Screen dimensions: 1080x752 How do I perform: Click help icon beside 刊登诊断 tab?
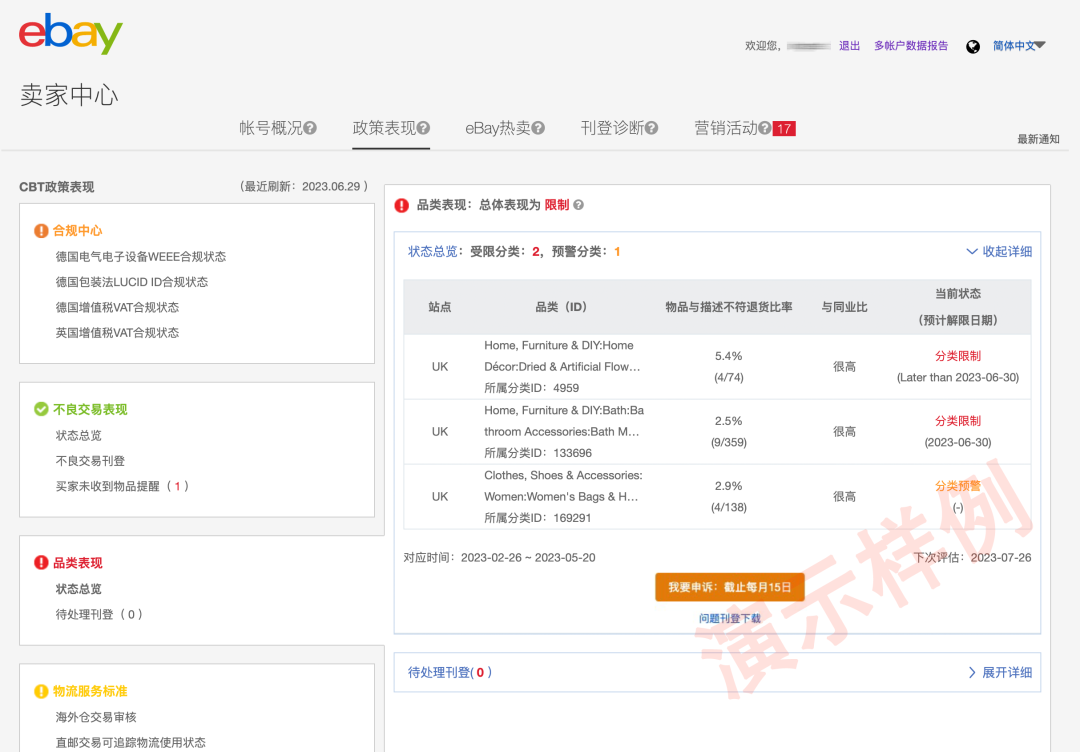pos(651,128)
